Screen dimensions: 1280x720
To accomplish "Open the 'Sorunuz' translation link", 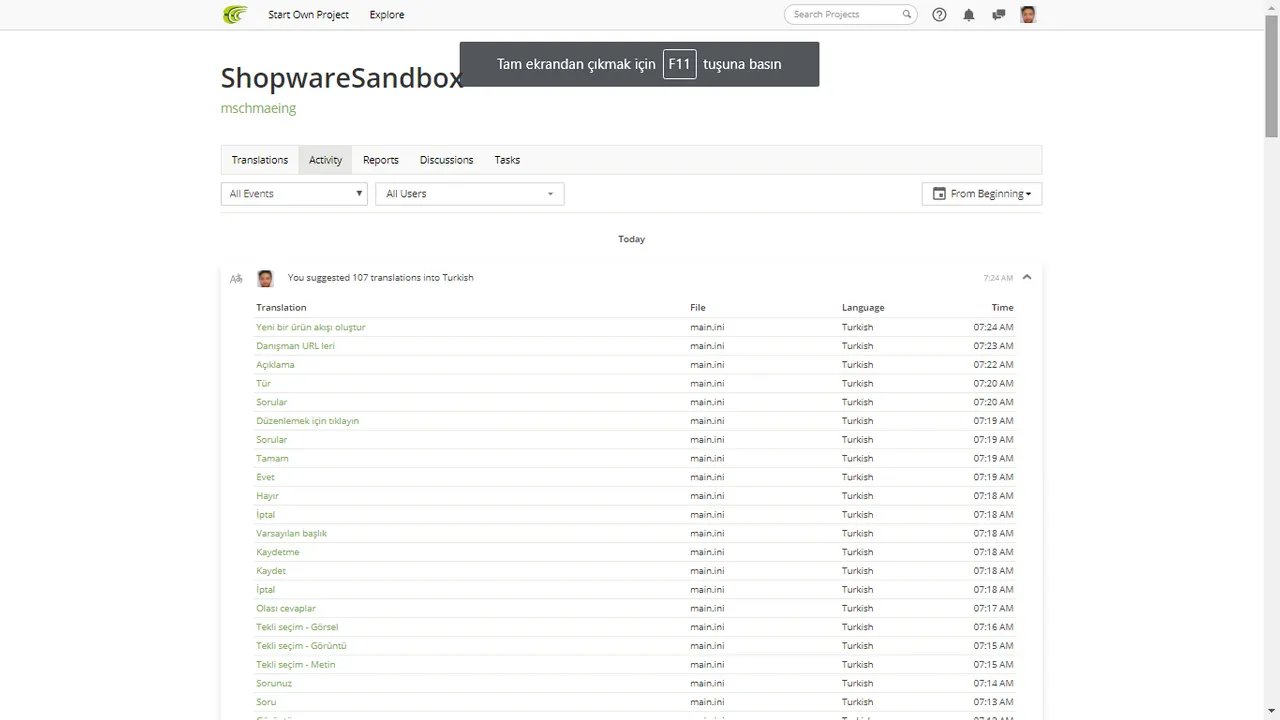I will (274, 683).
